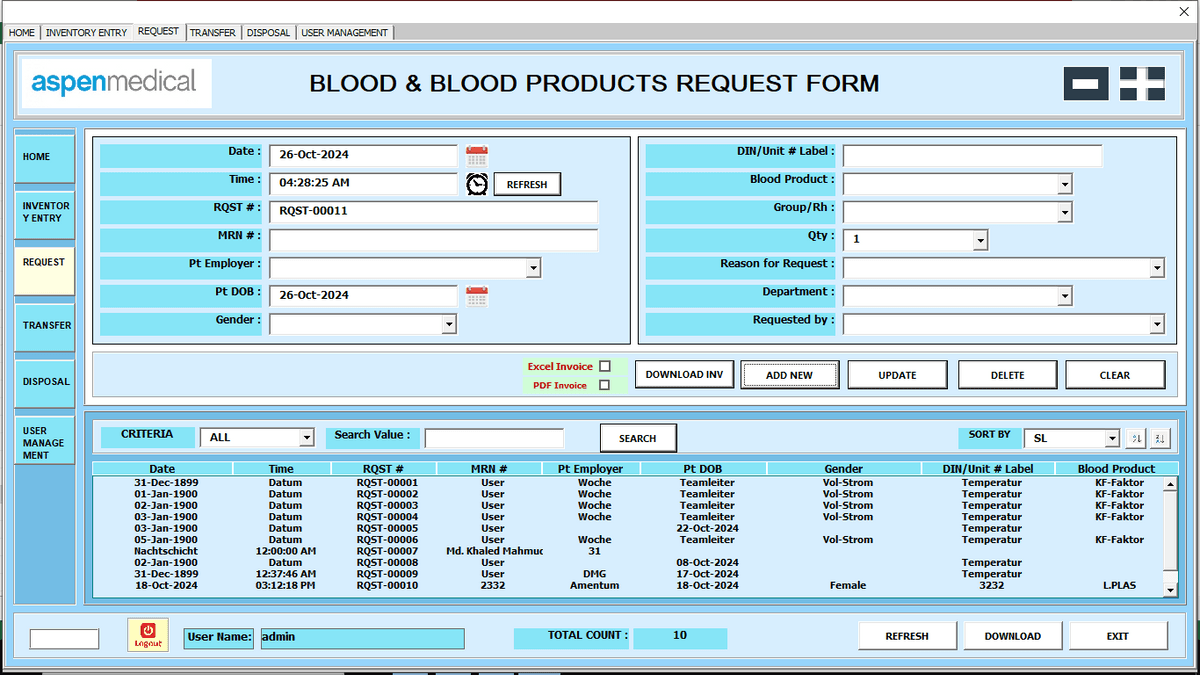Click the records list scrollbar down arrow
The width and height of the screenshot is (1200, 675).
coord(1170,591)
